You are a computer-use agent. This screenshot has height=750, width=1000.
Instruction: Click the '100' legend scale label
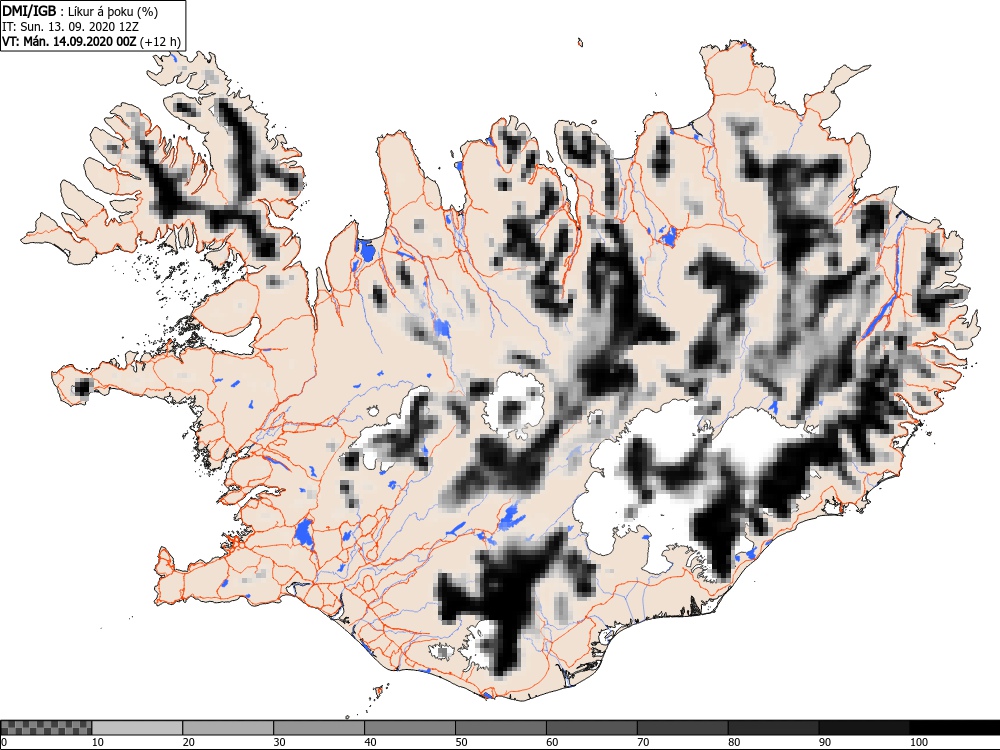pos(919,742)
